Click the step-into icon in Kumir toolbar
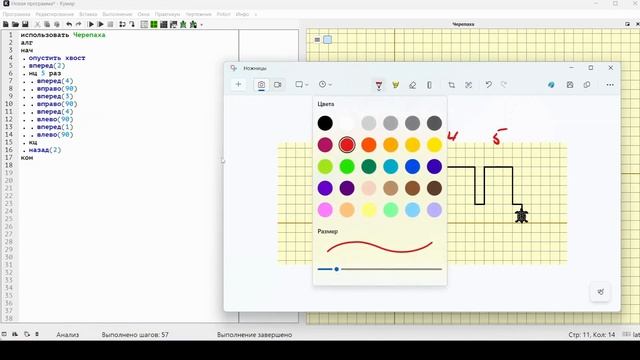The width and height of the screenshot is (640, 360). click(x=122, y=24)
